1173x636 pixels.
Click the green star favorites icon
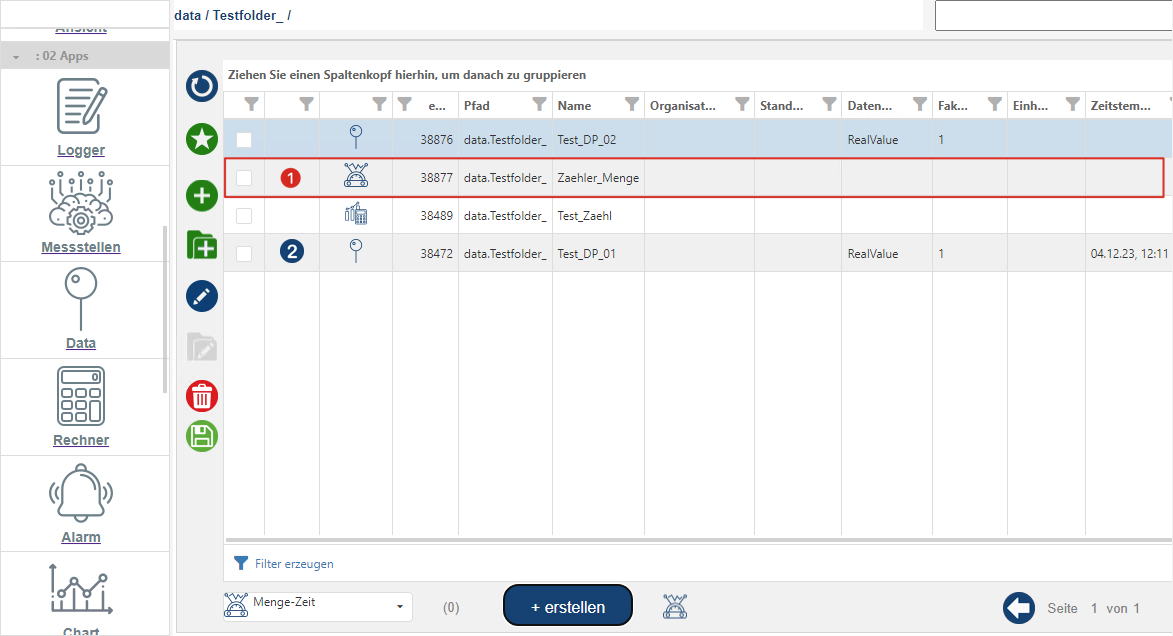(x=202, y=139)
